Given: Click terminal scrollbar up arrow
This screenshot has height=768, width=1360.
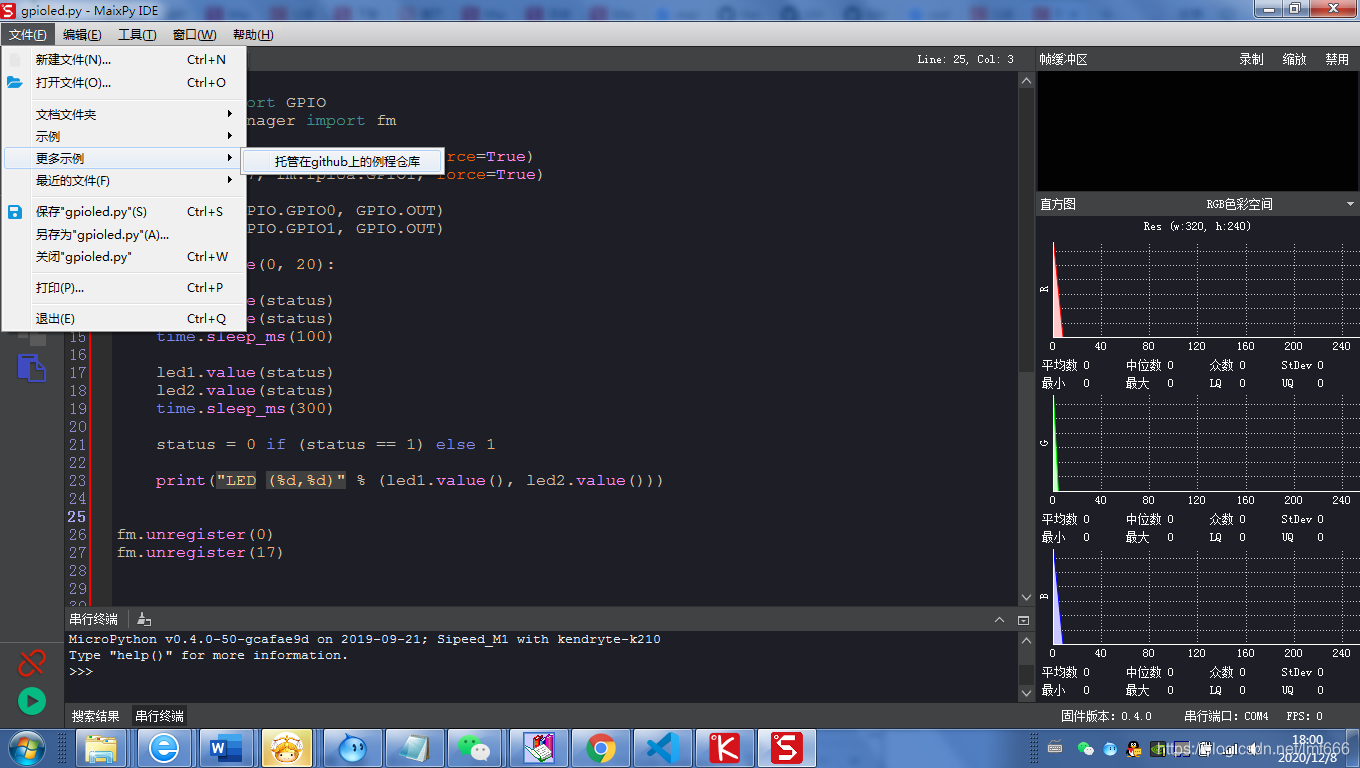Looking at the screenshot, I should point(1025,640).
